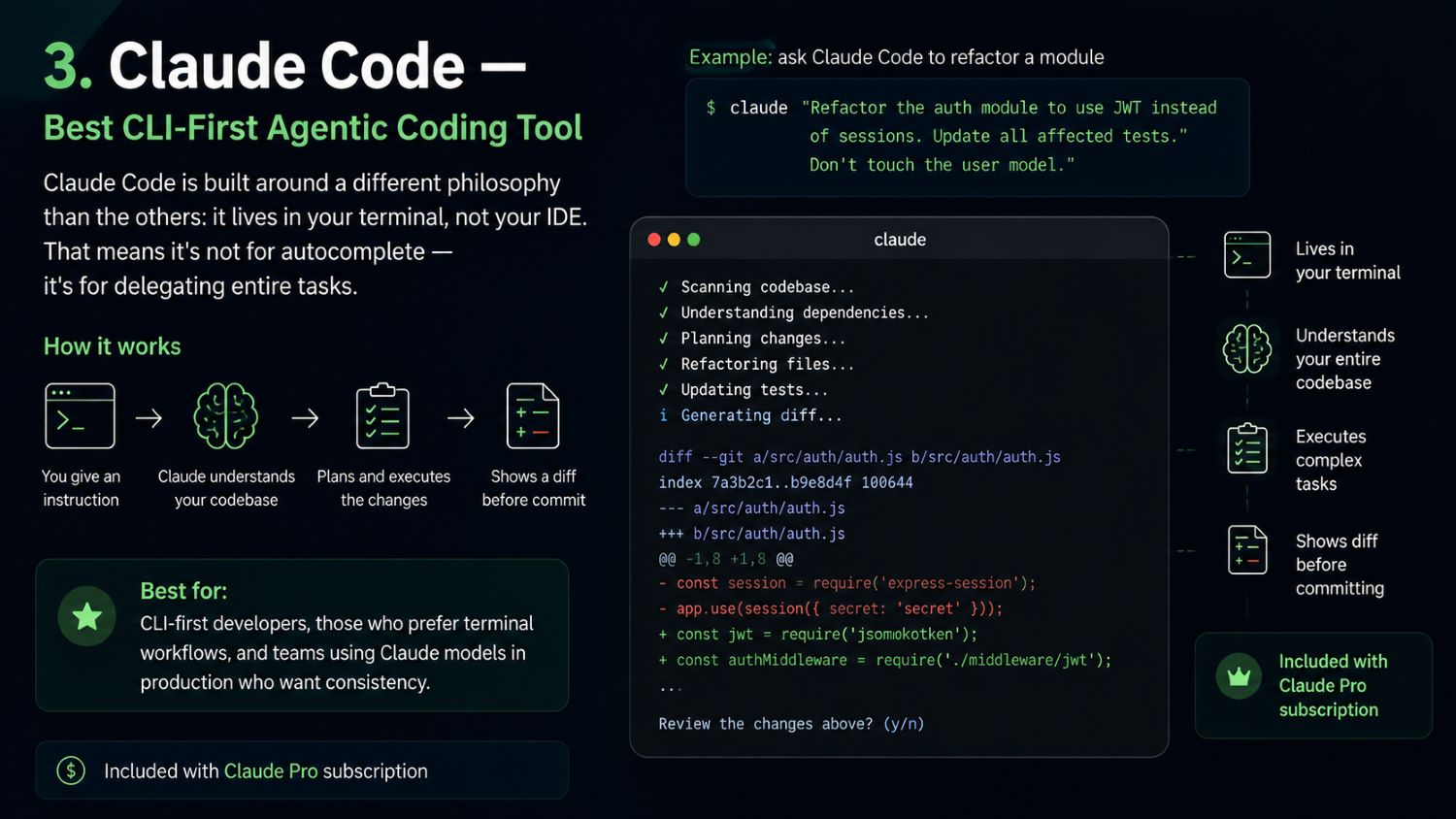This screenshot has height=819, width=1456.
Task: Click the 'claude' title of the terminal window
Action: (x=900, y=240)
